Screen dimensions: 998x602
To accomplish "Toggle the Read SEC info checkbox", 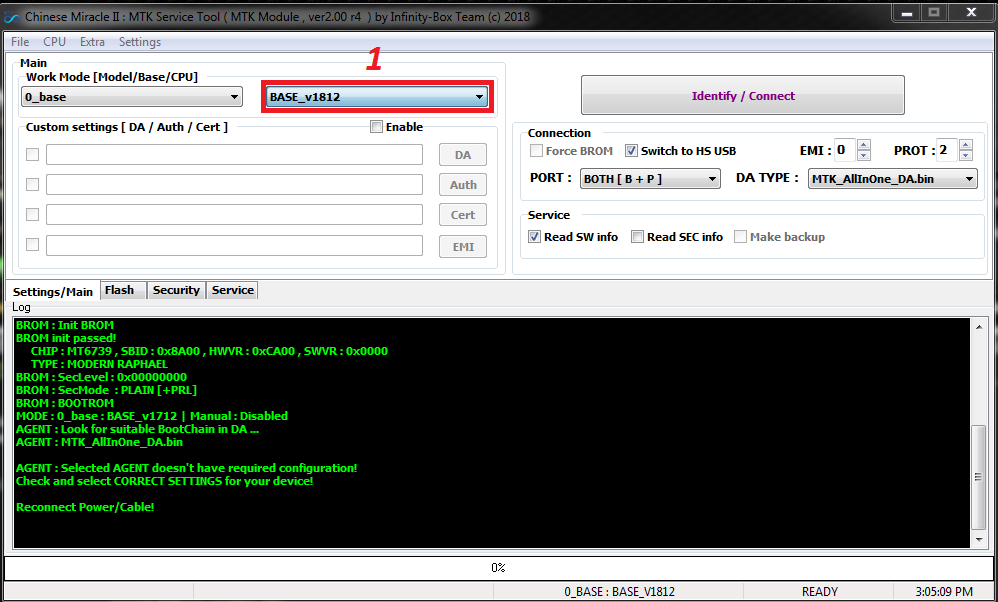I will (x=637, y=237).
